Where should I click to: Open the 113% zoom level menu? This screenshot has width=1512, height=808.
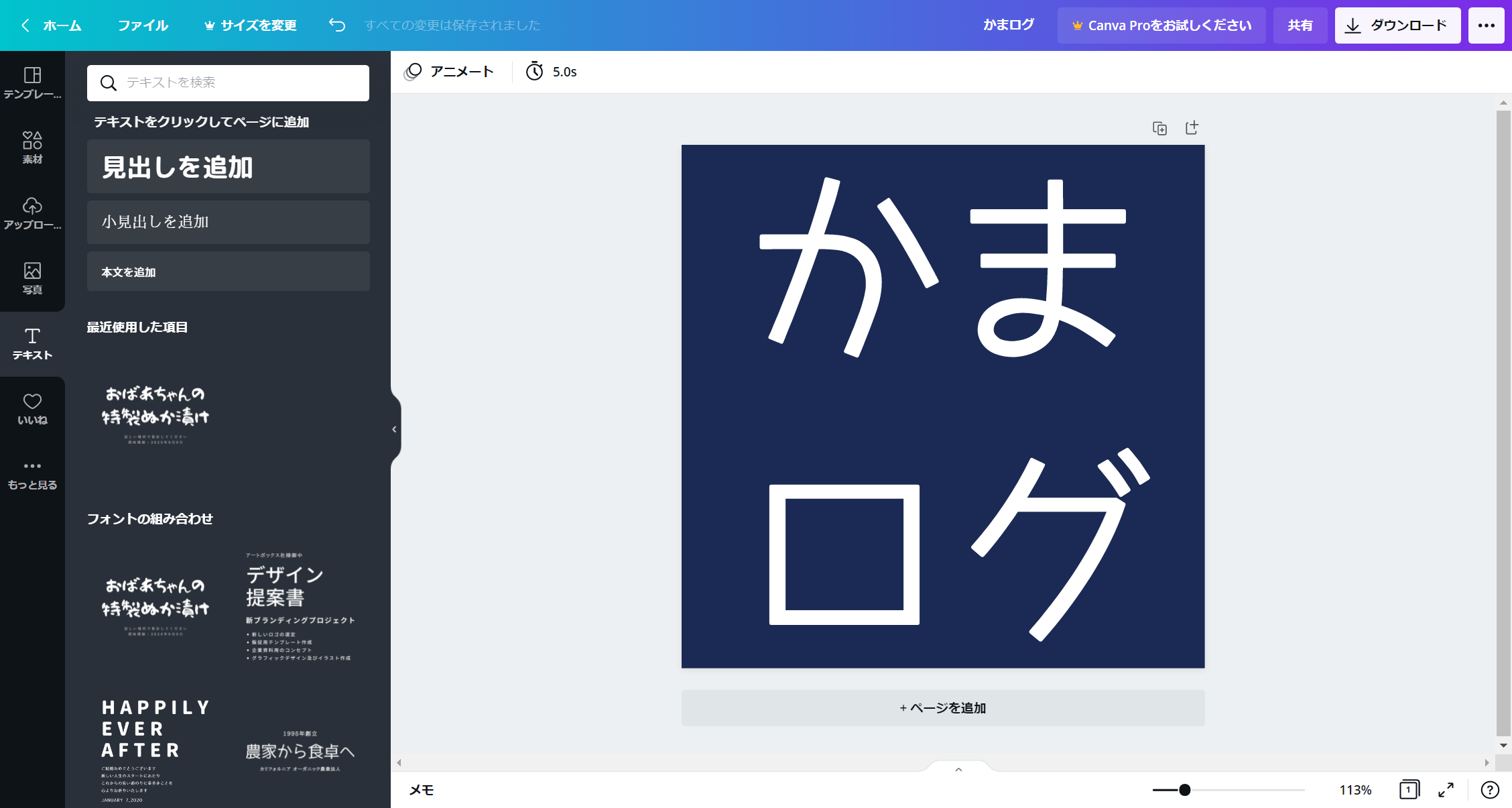(1355, 790)
